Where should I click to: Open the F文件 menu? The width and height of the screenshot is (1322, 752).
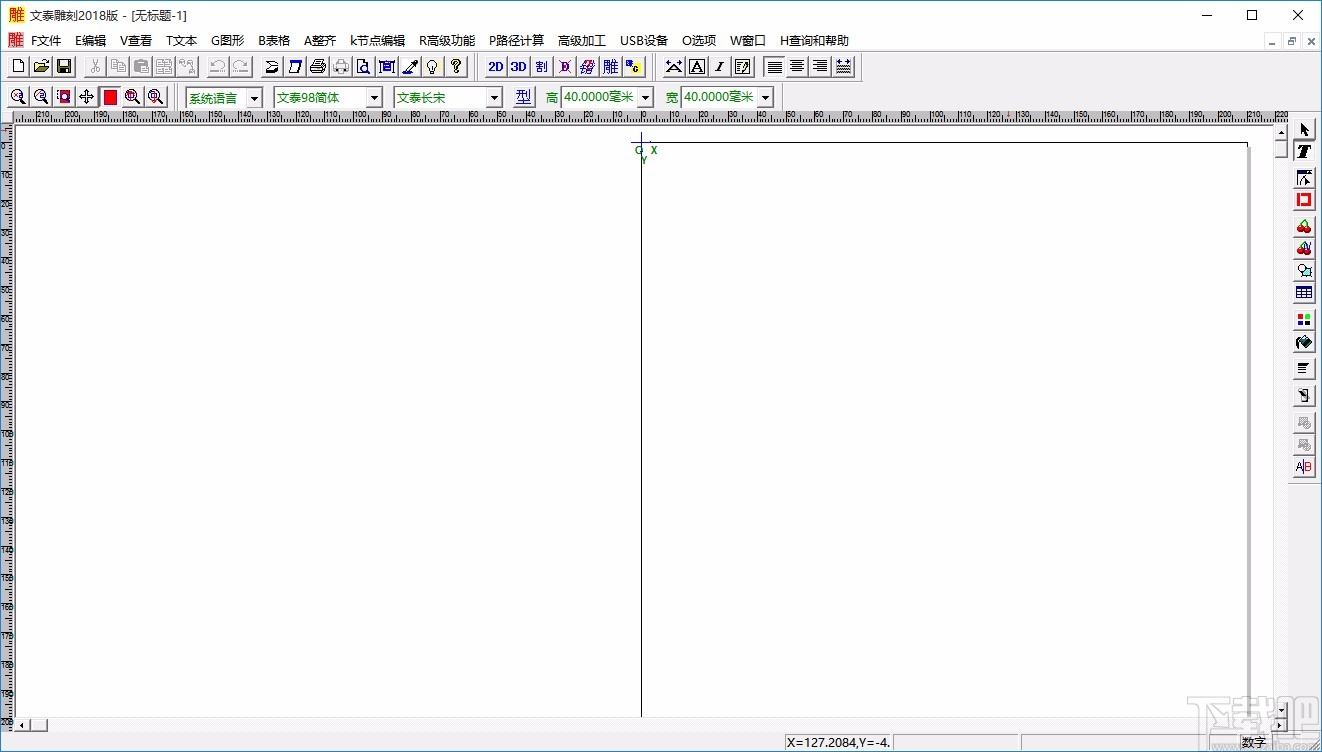click(46, 41)
